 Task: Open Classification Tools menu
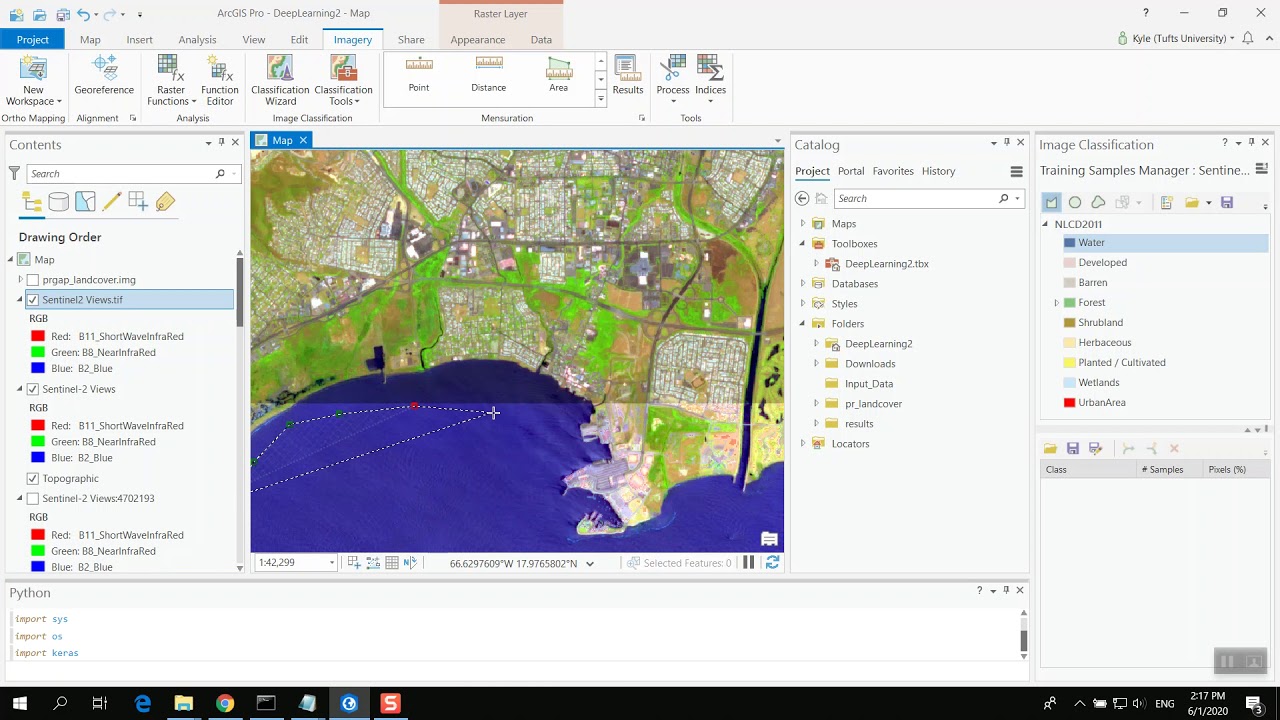[x=343, y=81]
